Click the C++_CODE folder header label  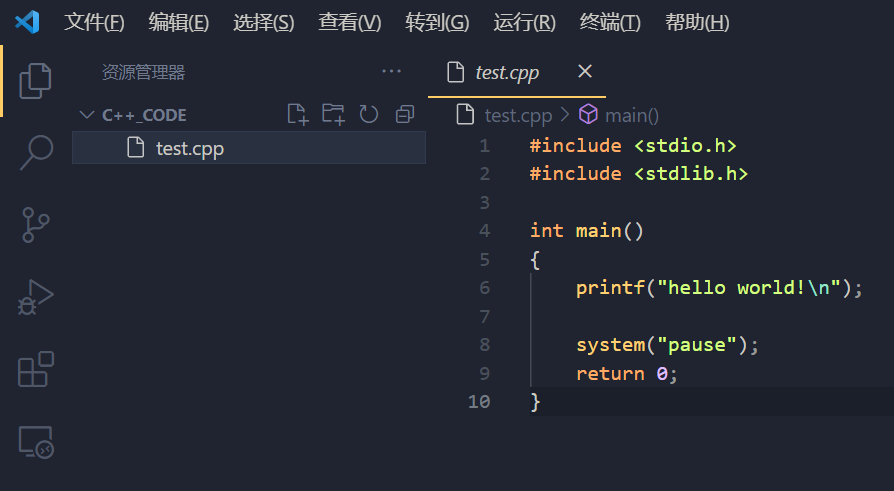pos(144,115)
